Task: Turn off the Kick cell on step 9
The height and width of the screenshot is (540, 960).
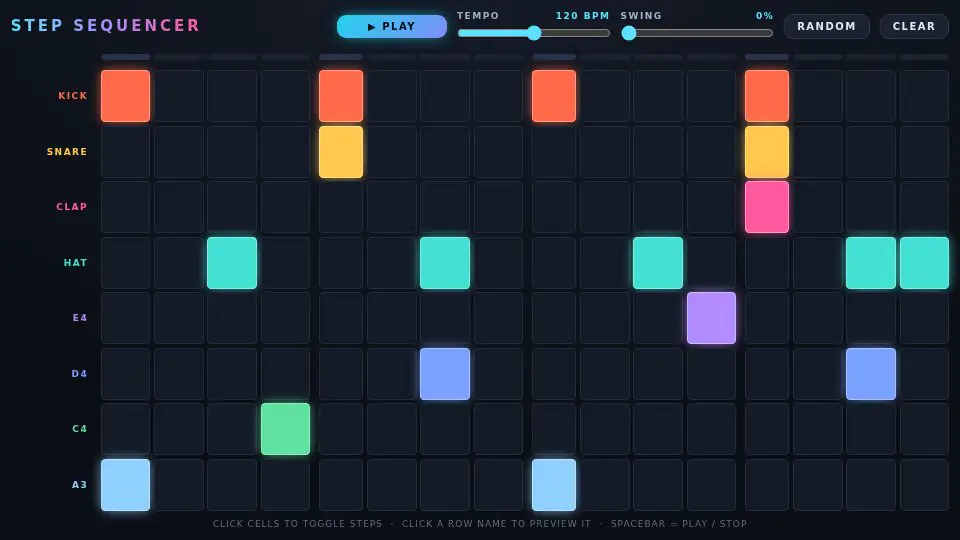Action: click(x=554, y=96)
